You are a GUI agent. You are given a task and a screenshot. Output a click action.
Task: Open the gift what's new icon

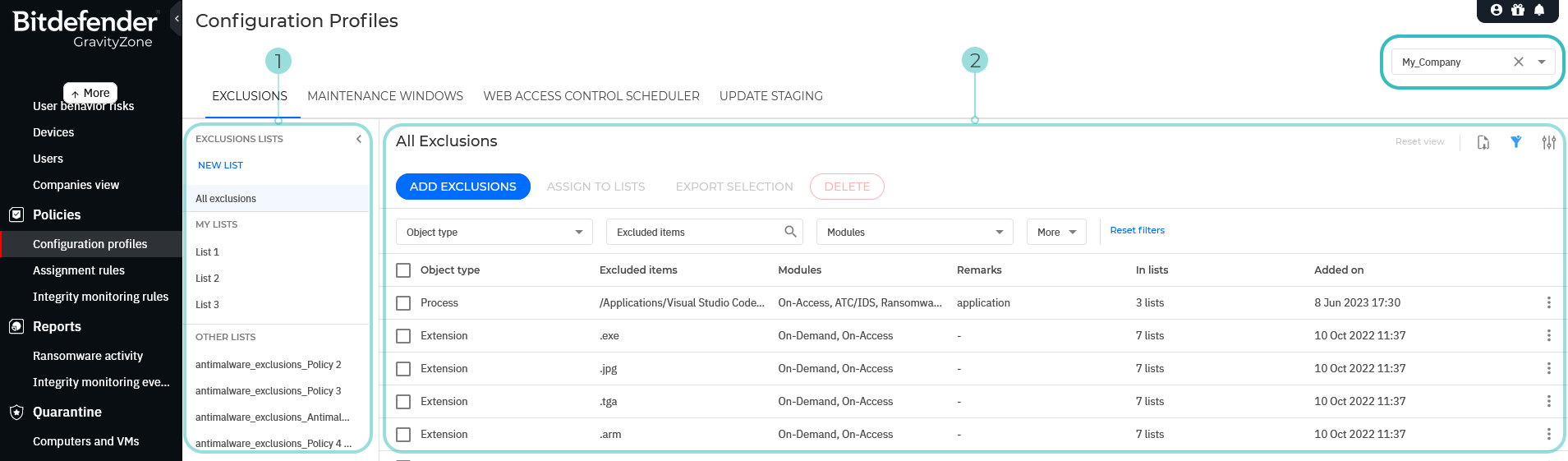[x=1518, y=10]
